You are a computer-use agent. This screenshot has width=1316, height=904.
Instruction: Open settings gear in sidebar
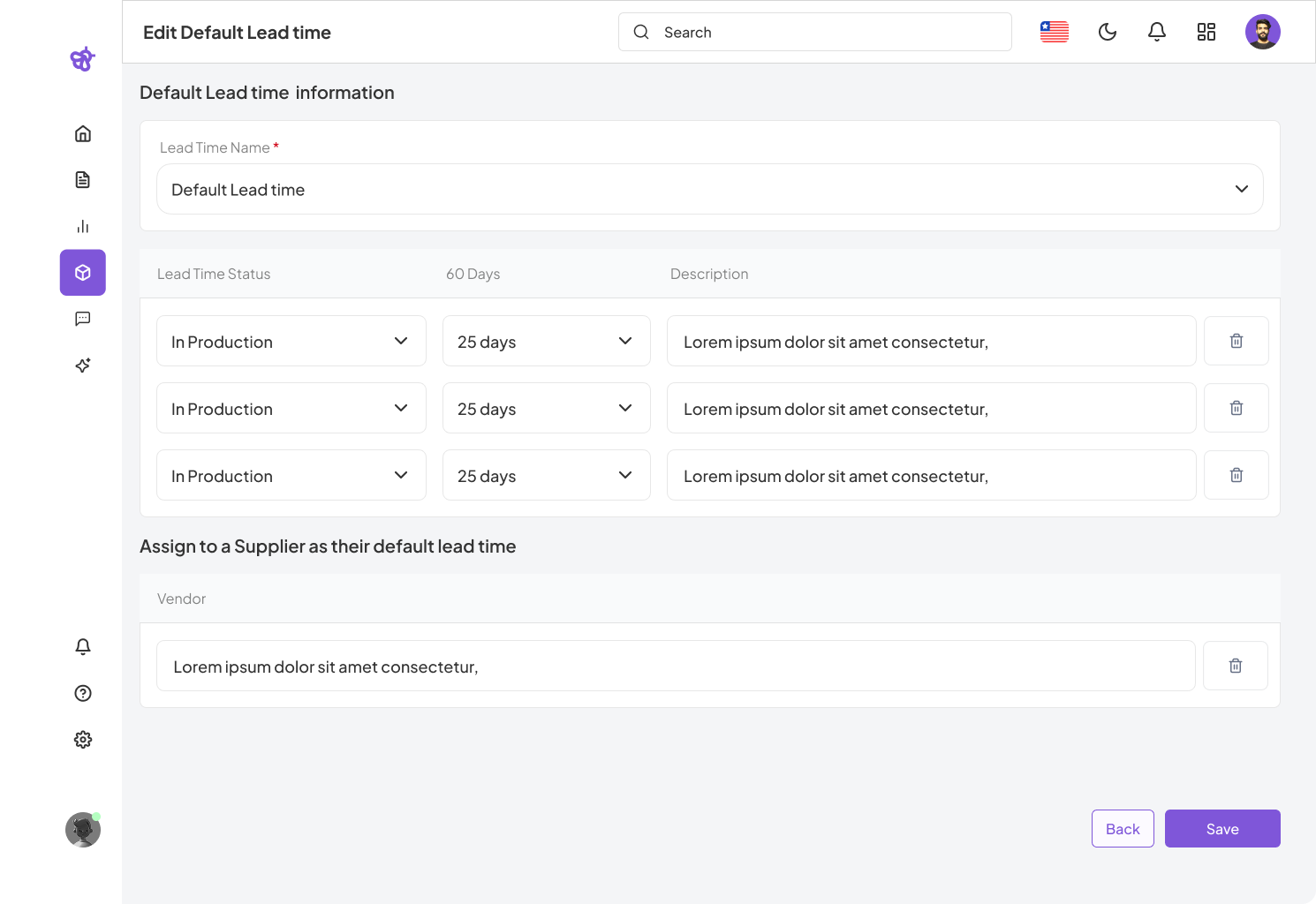pyautogui.click(x=83, y=740)
